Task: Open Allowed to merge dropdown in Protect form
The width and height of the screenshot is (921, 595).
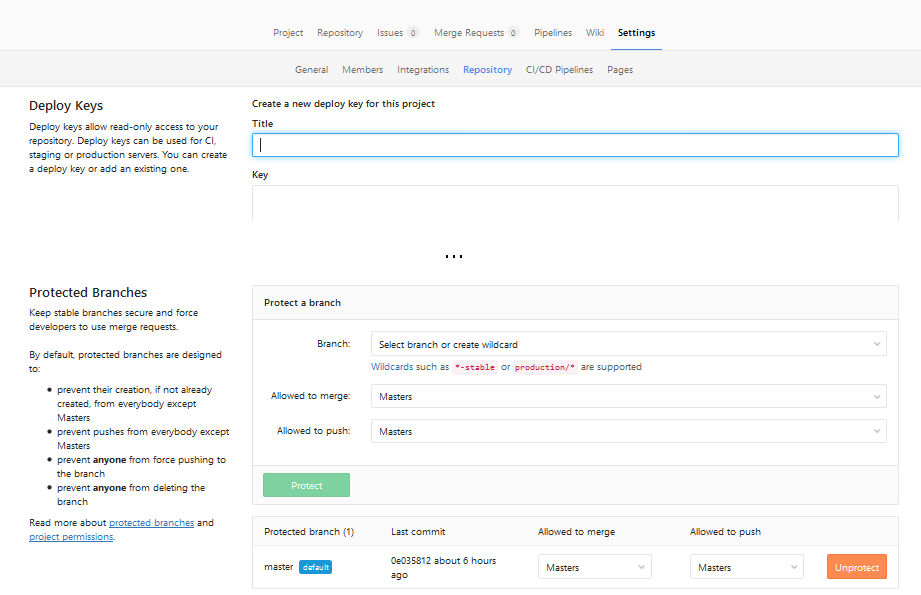Action: [x=628, y=396]
